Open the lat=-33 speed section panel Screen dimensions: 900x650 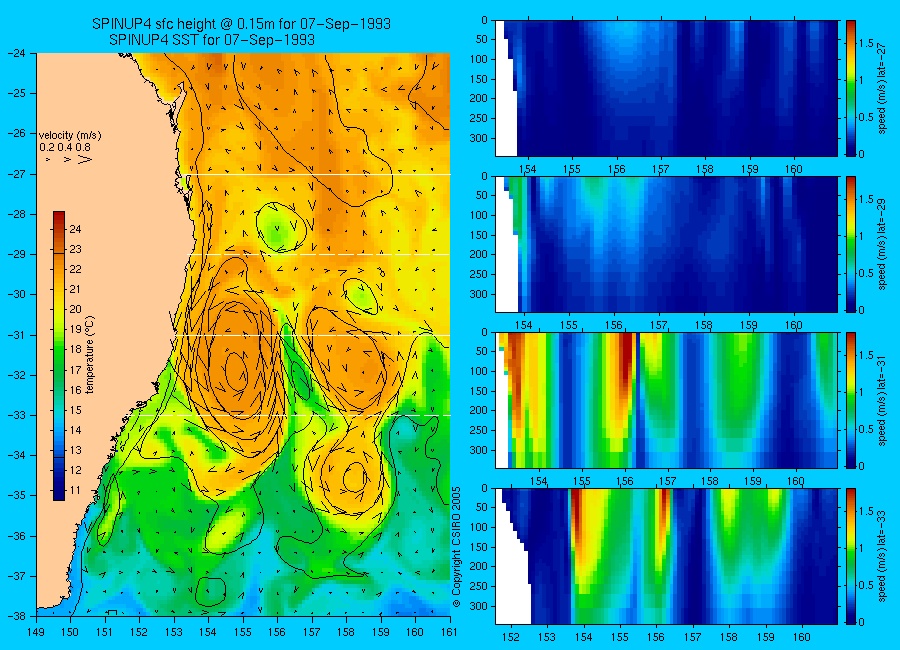tap(666, 556)
